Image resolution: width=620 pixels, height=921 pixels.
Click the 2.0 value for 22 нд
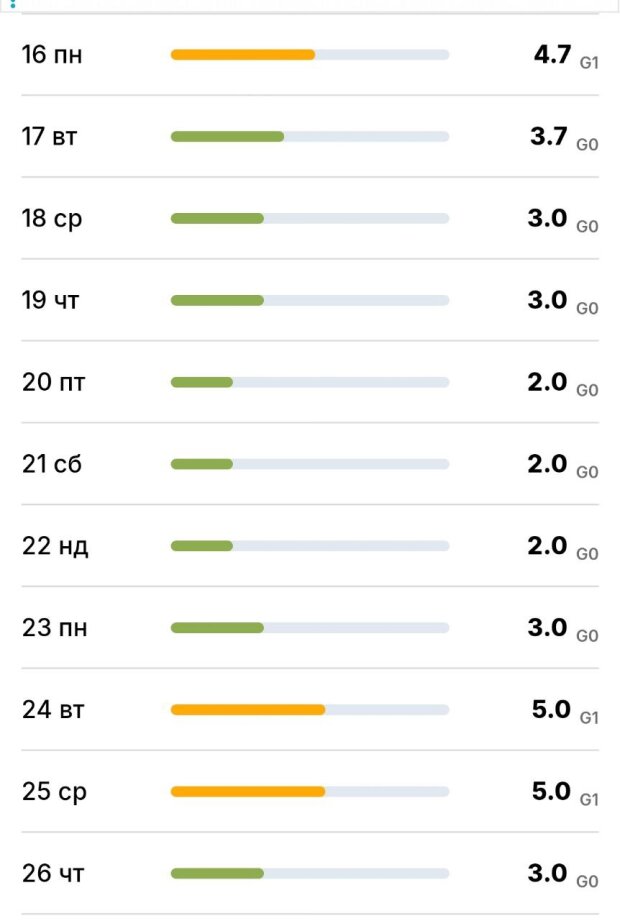coord(547,546)
